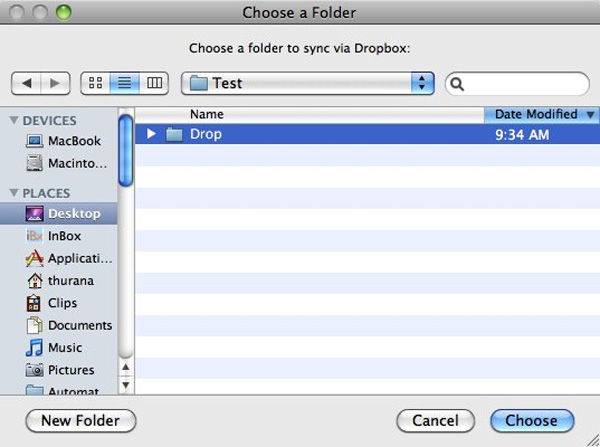
Task: Go forward with the right arrow button
Action: (55, 83)
